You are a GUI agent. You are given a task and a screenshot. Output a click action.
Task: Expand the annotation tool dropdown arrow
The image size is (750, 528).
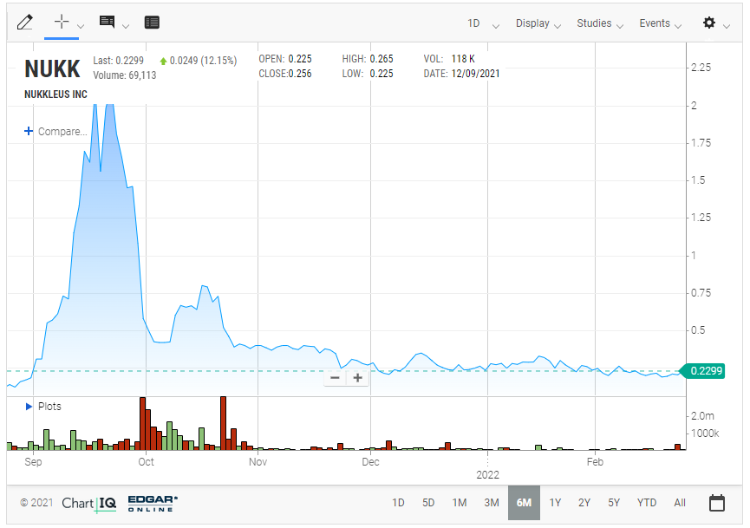(125, 26)
